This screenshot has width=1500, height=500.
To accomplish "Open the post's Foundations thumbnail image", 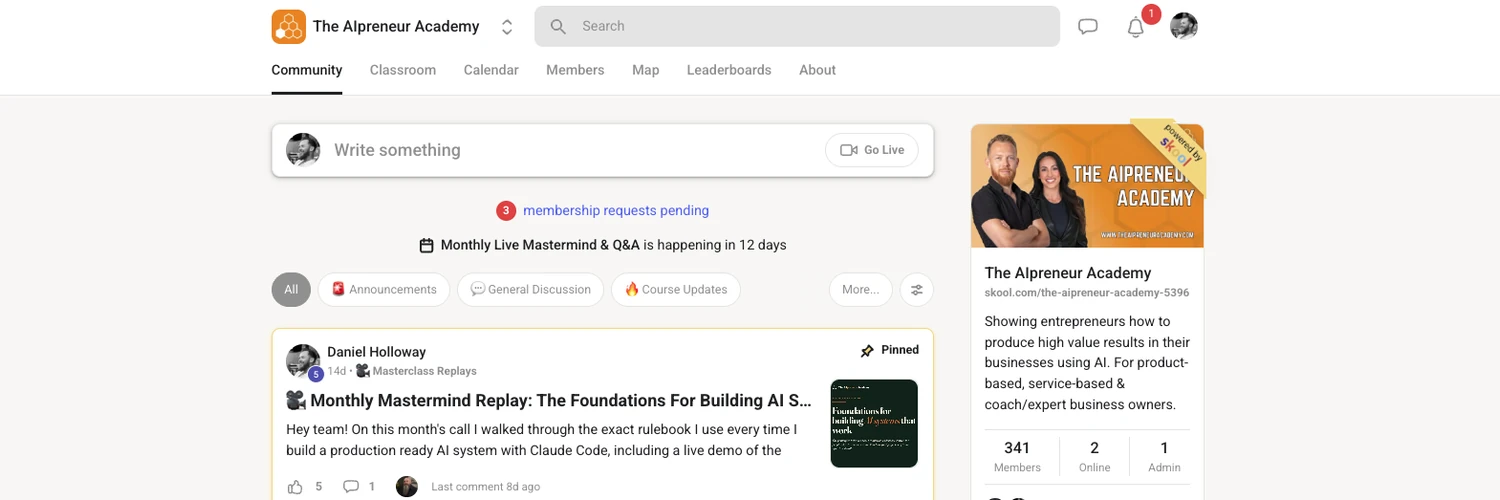I will point(874,423).
